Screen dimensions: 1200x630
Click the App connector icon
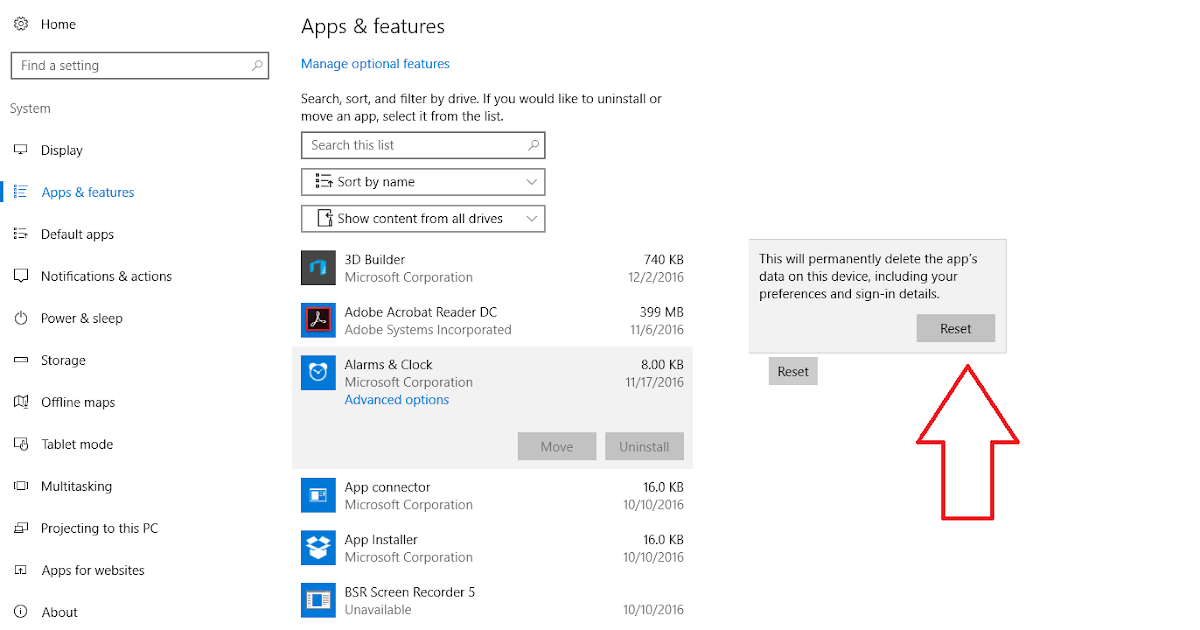[x=317, y=495]
